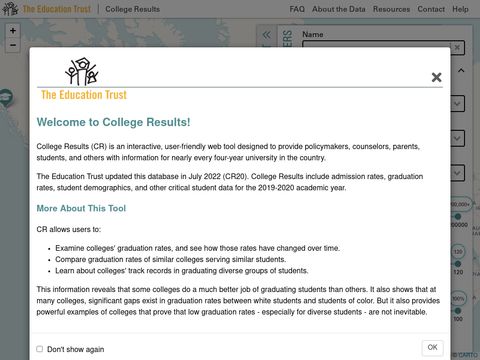Open About the Data in top navigation

click(339, 9)
